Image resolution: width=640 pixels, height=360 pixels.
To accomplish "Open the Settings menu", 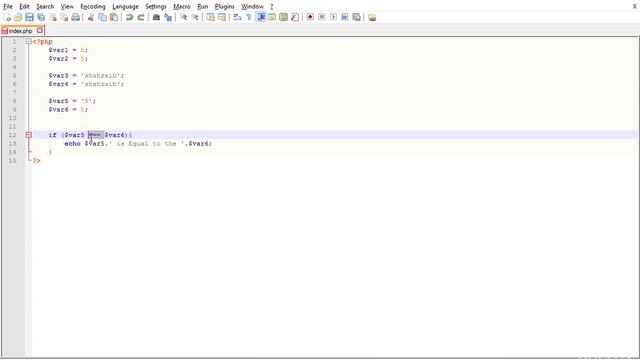I will click(156, 7).
